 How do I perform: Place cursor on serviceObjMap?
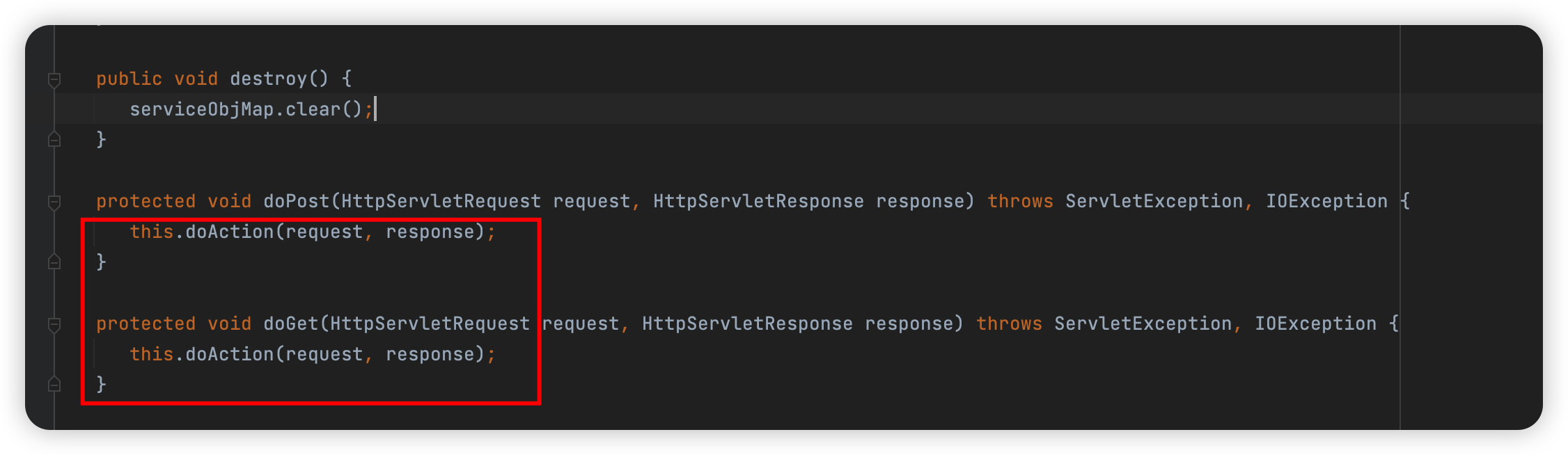201,109
